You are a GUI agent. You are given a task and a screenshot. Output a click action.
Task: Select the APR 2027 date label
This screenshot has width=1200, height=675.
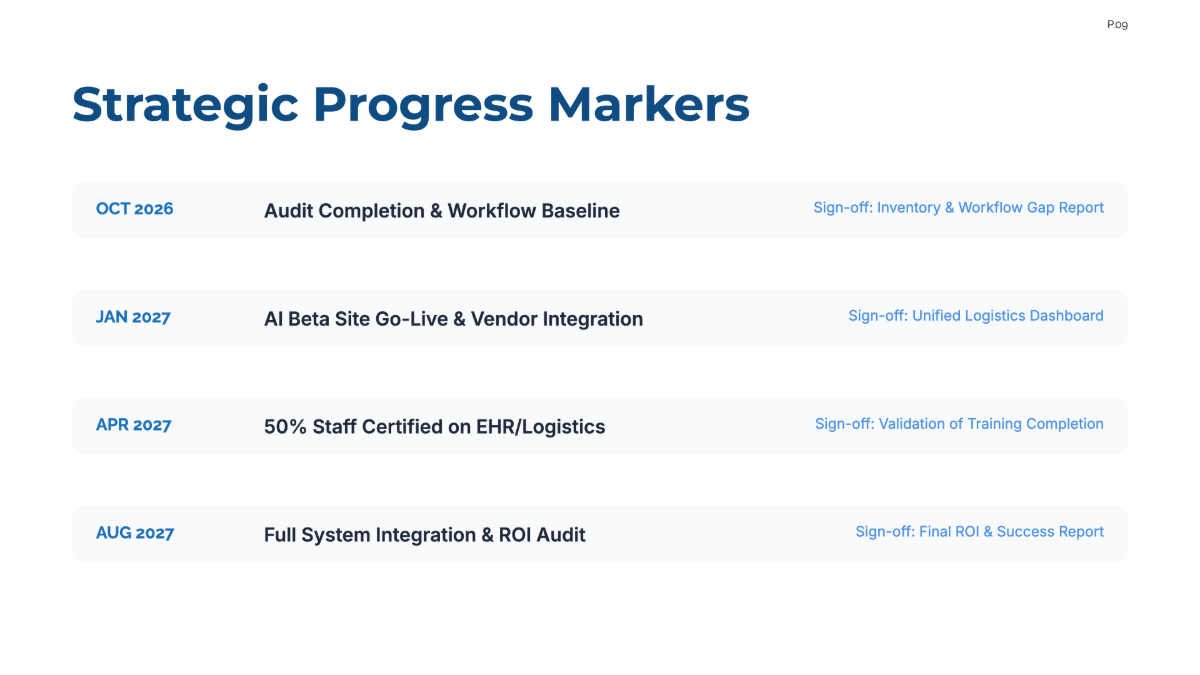tap(133, 425)
